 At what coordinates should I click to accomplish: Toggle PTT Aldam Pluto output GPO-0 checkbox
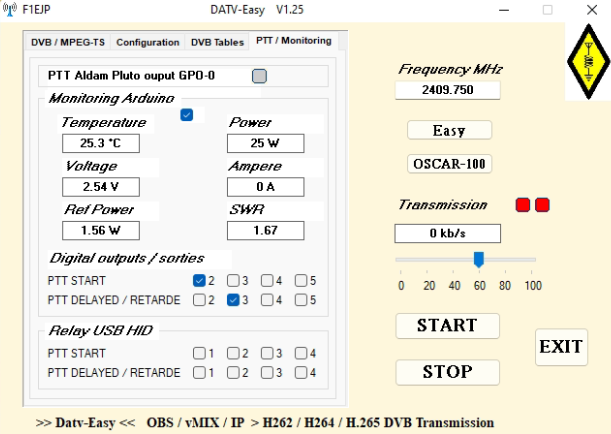(x=259, y=75)
